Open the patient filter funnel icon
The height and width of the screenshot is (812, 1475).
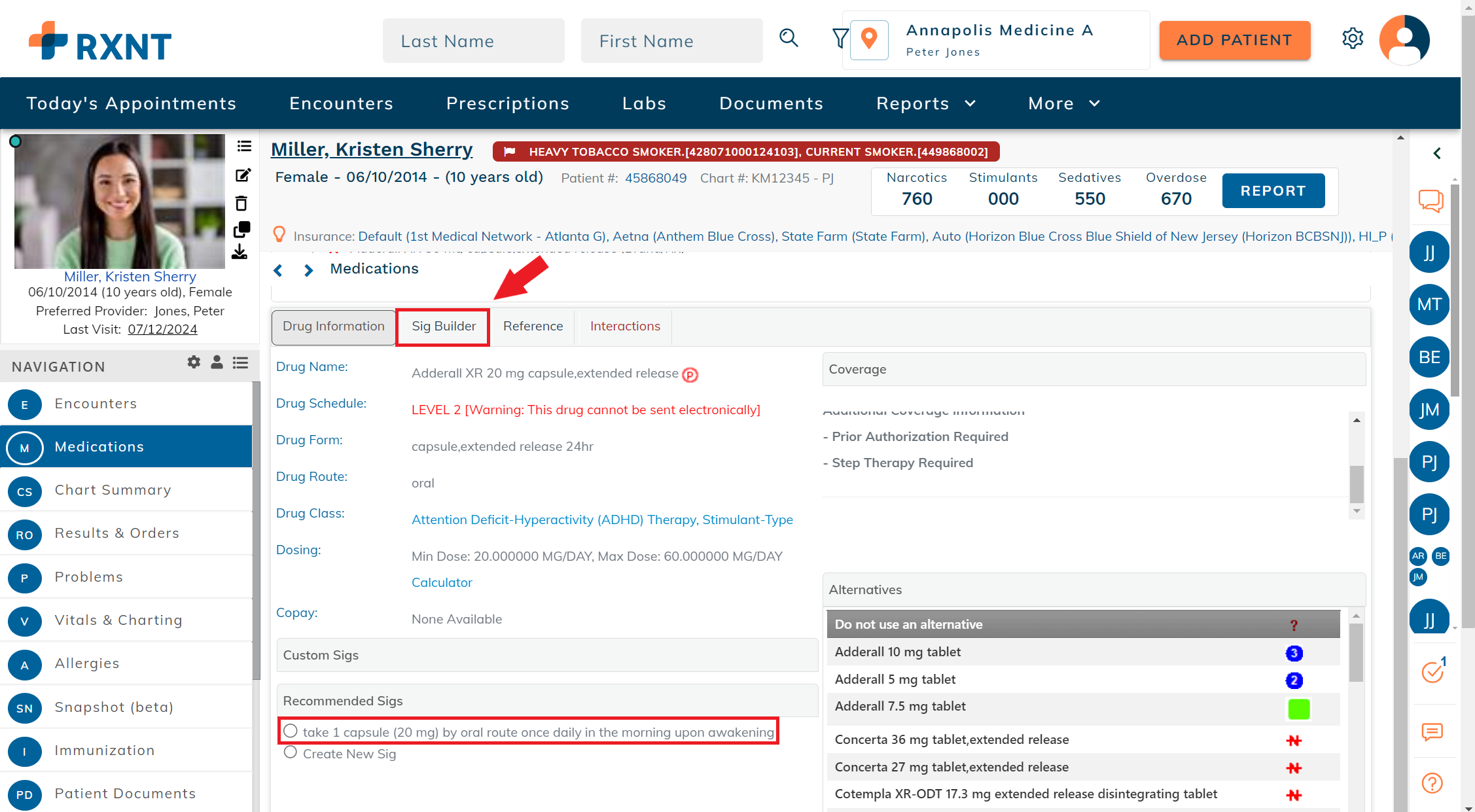pyautogui.click(x=840, y=39)
